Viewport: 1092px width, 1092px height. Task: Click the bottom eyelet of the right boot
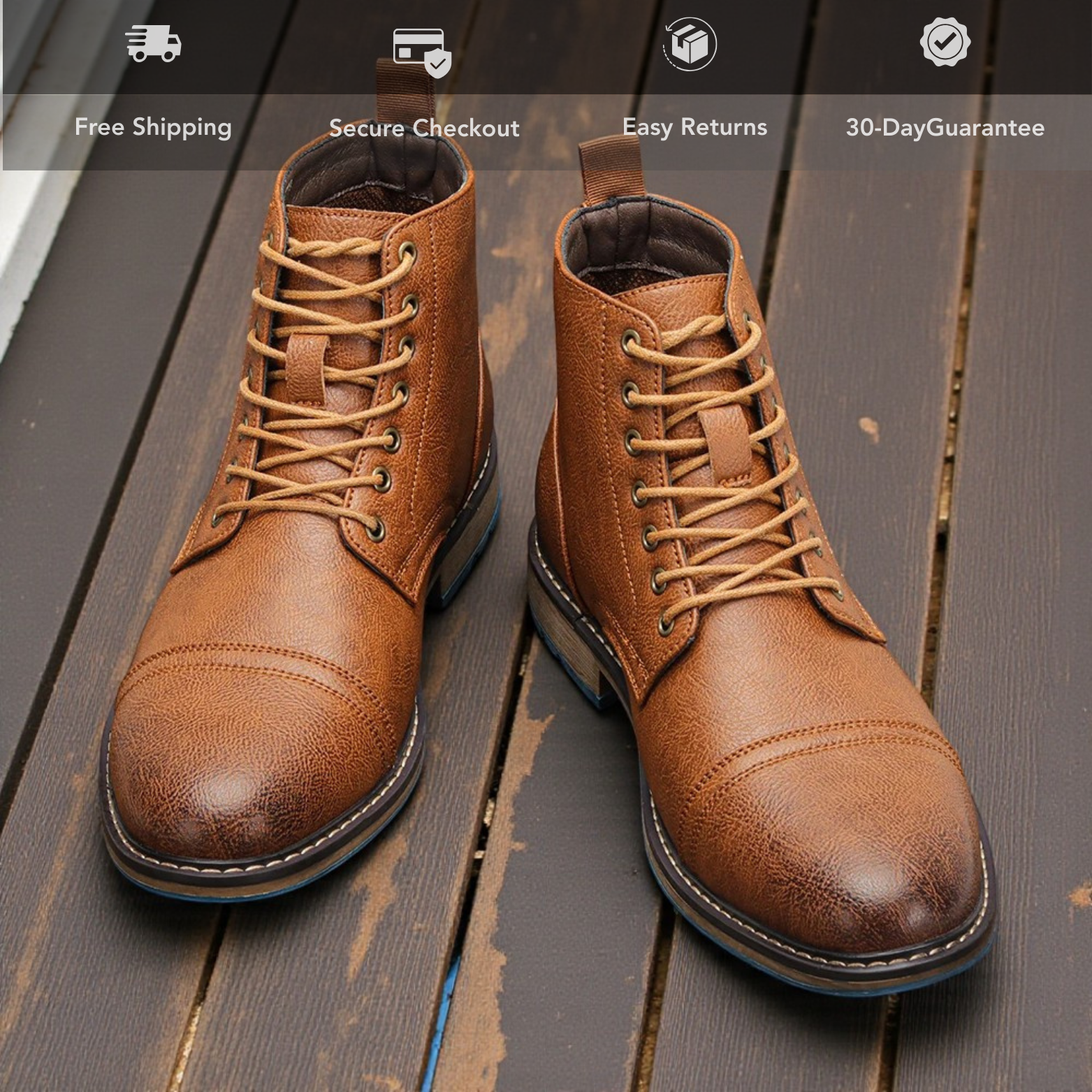tap(666, 624)
